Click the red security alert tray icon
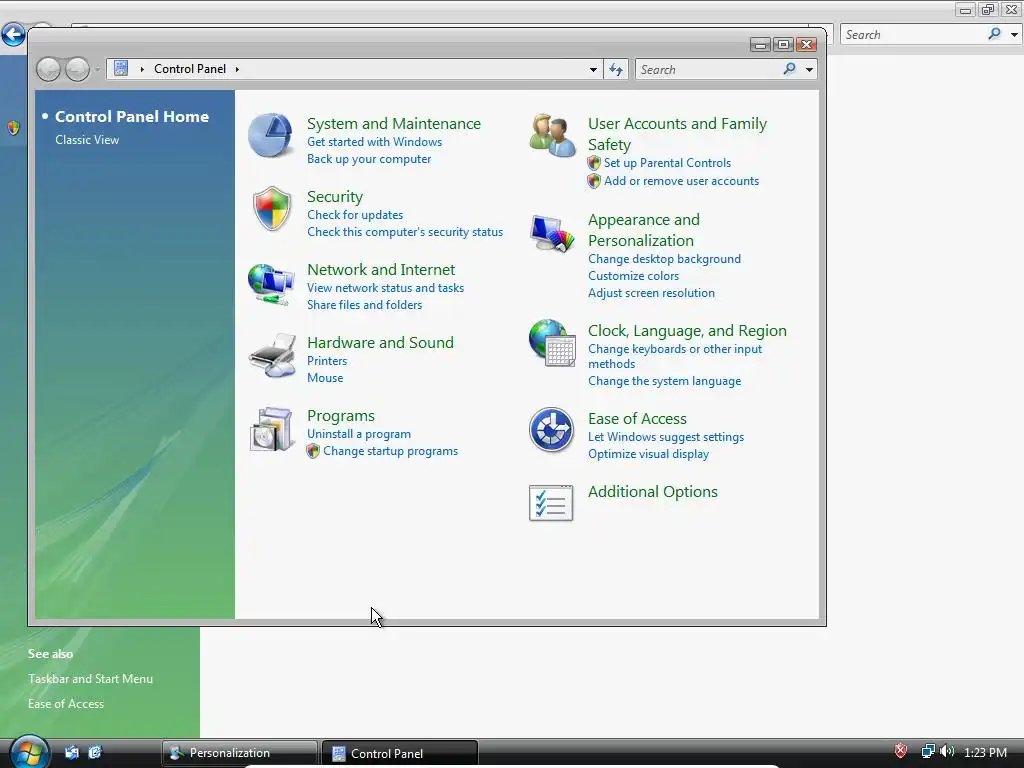Screen dimensions: 1024x768 coord(901,751)
